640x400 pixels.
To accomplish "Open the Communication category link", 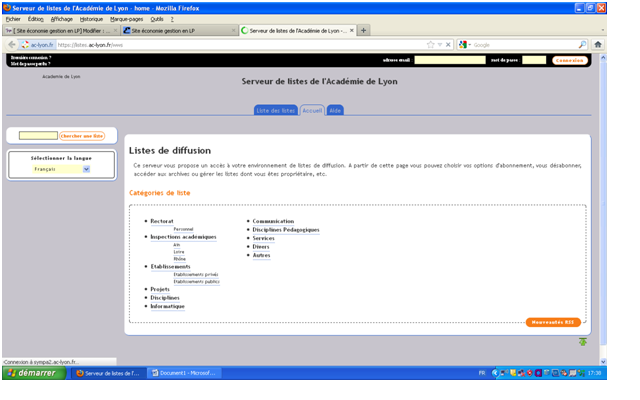I will [273, 221].
